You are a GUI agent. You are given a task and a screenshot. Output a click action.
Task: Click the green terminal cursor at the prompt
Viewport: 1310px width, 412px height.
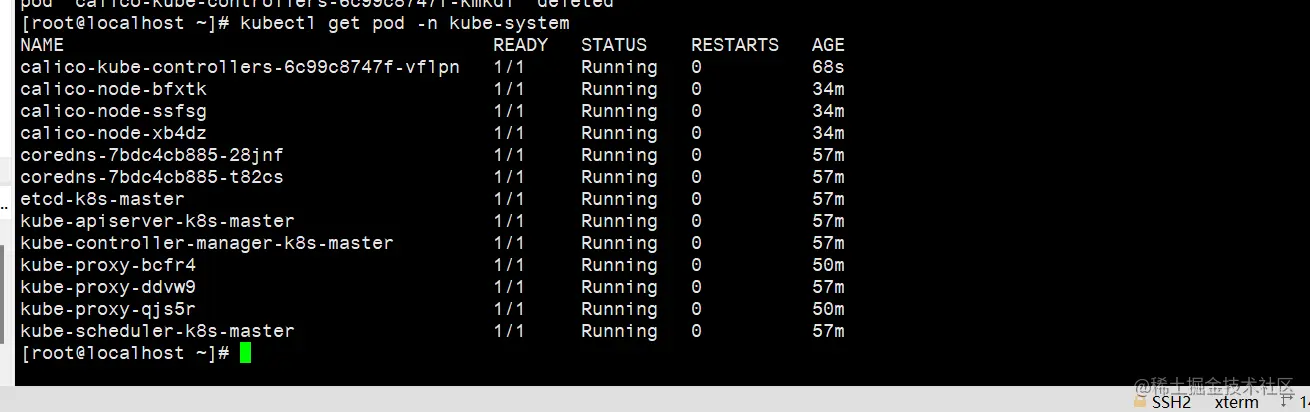(x=246, y=353)
